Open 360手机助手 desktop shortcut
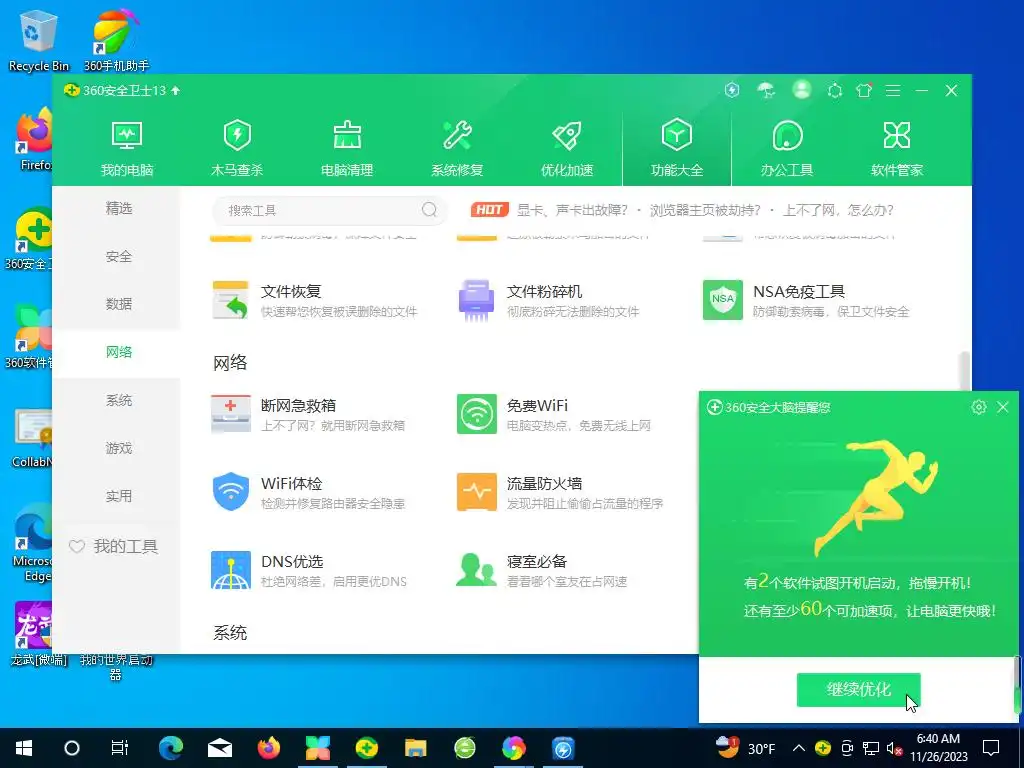This screenshot has height=768, width=1024. point(116,40)
